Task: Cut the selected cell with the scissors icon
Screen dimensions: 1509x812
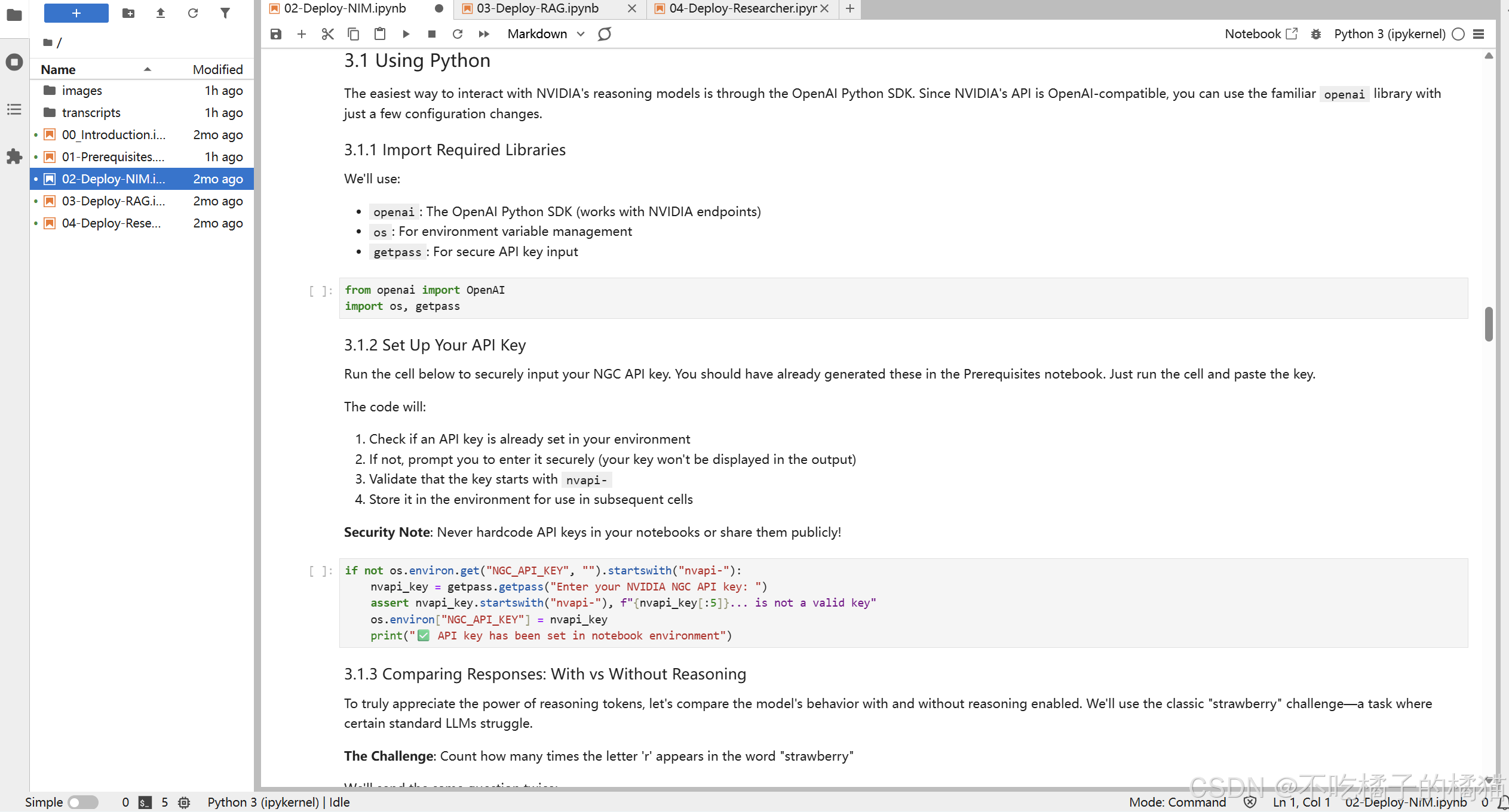Action: tap(327, 34)
